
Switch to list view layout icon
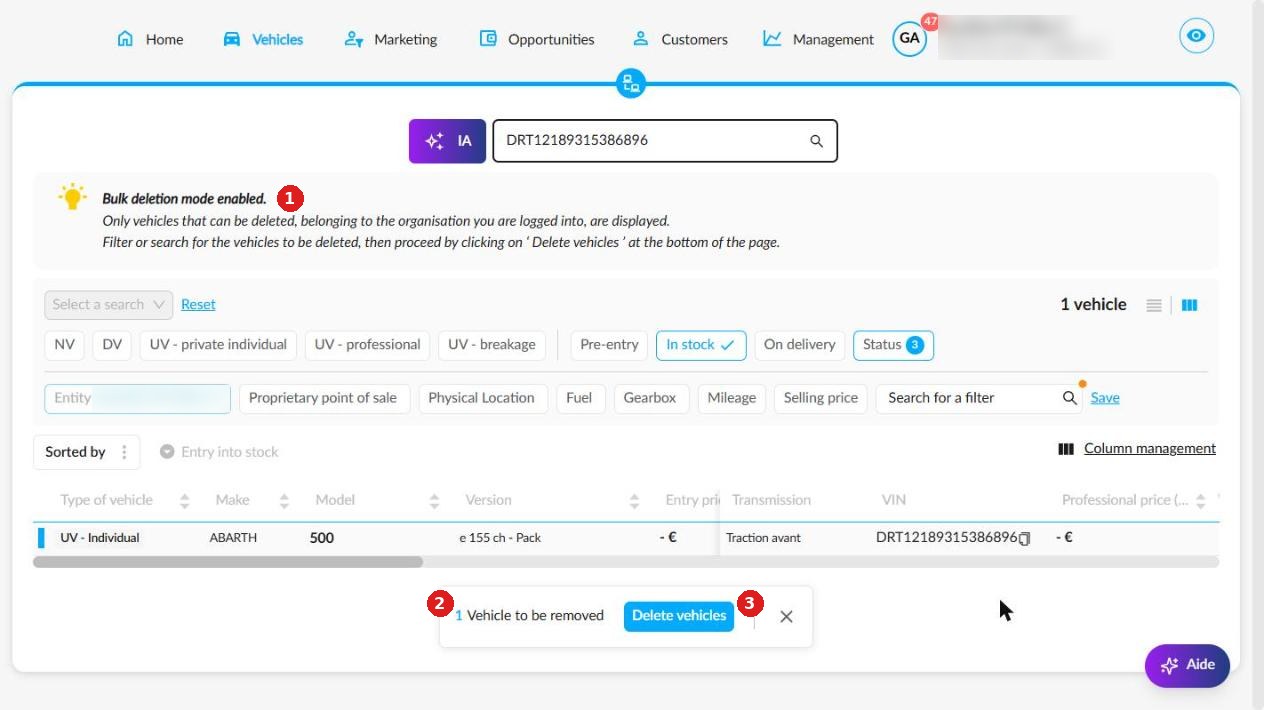[x=1154, y=306]
